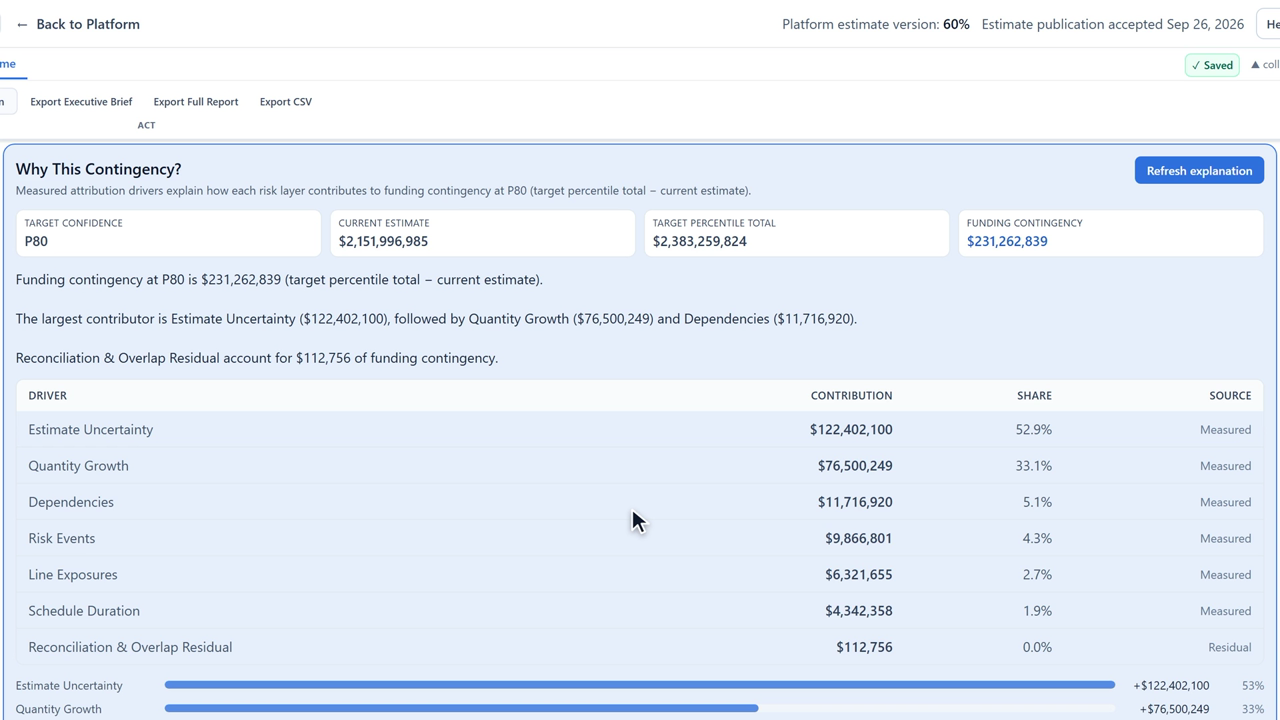Click the Share column header
This screenshot has width=1280, height=720.
(x=1034, y=395)
